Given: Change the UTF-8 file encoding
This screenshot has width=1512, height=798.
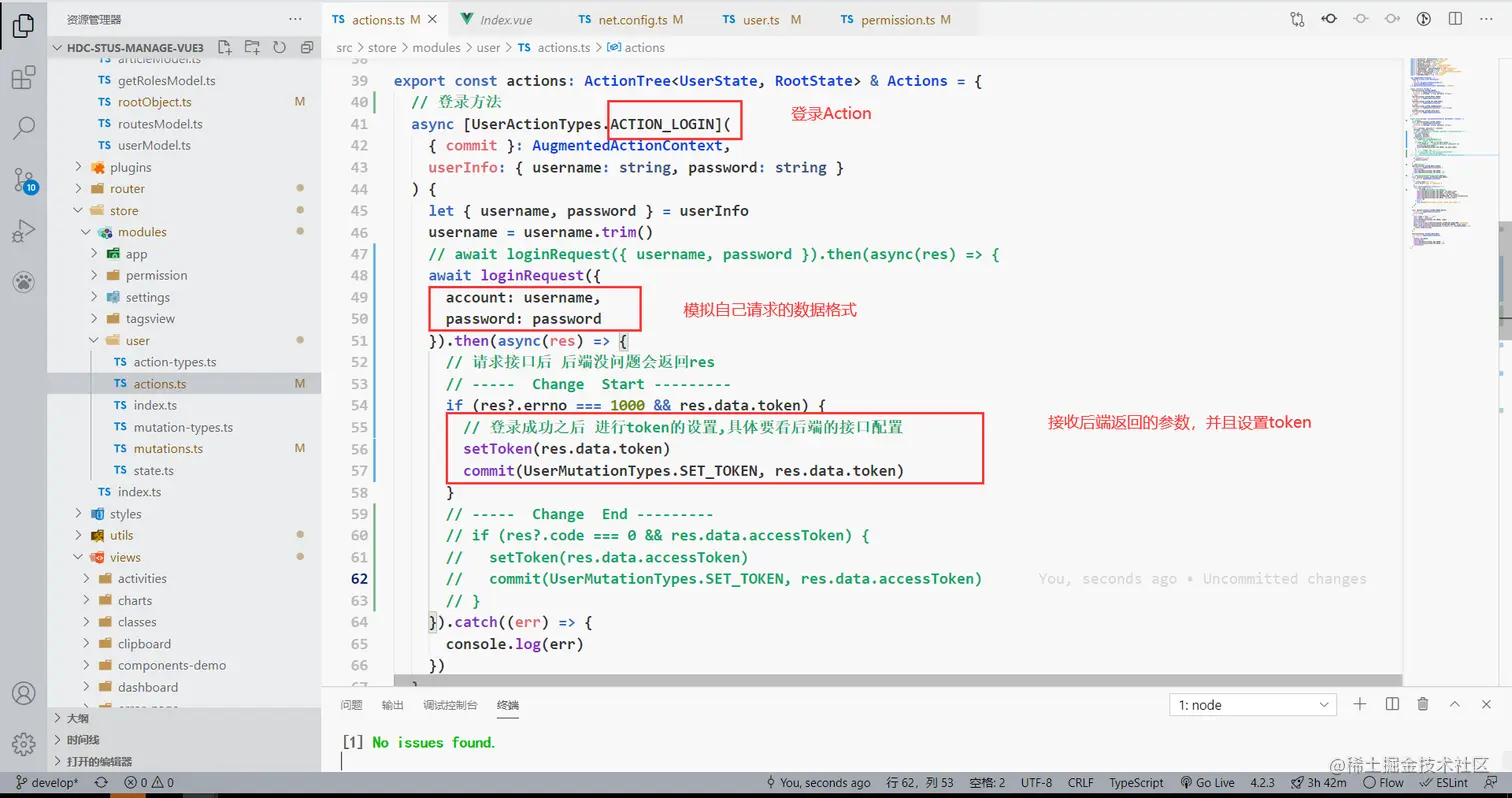Looking at the screenshot, I should point(1036,783).
